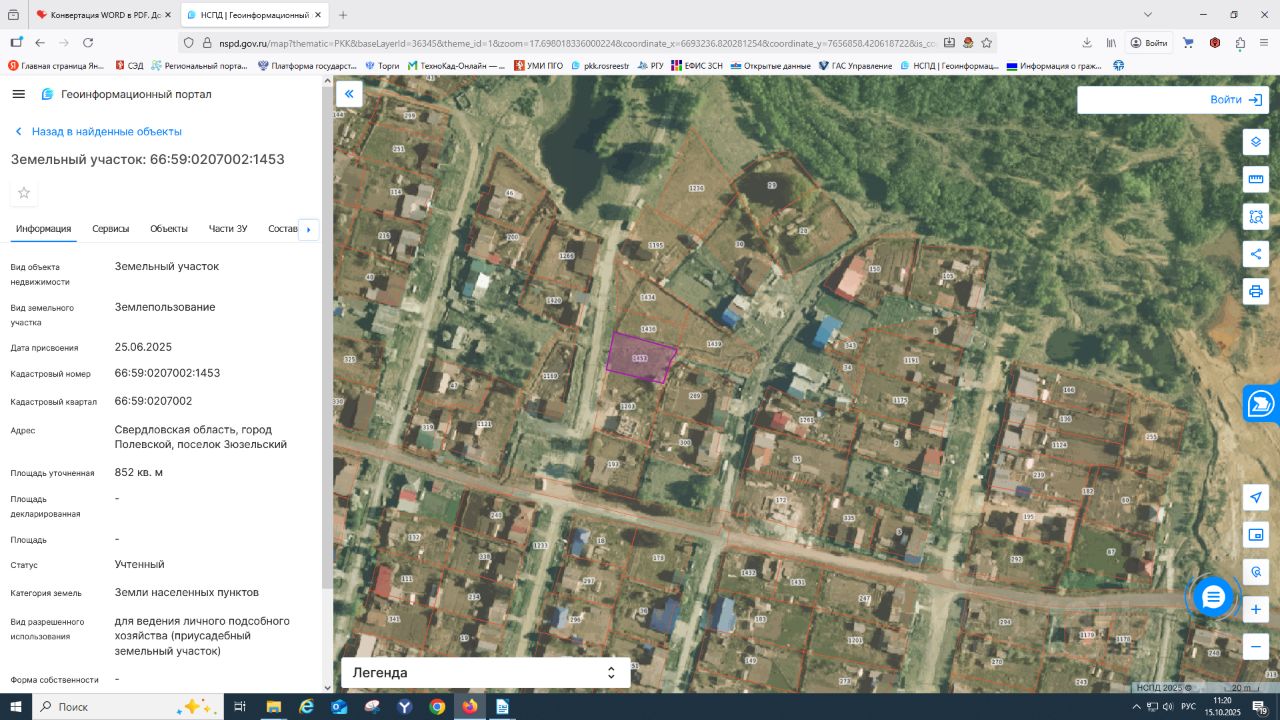Reload the page in the browser
The image size is (1280, 720).
tap(88, 43)
